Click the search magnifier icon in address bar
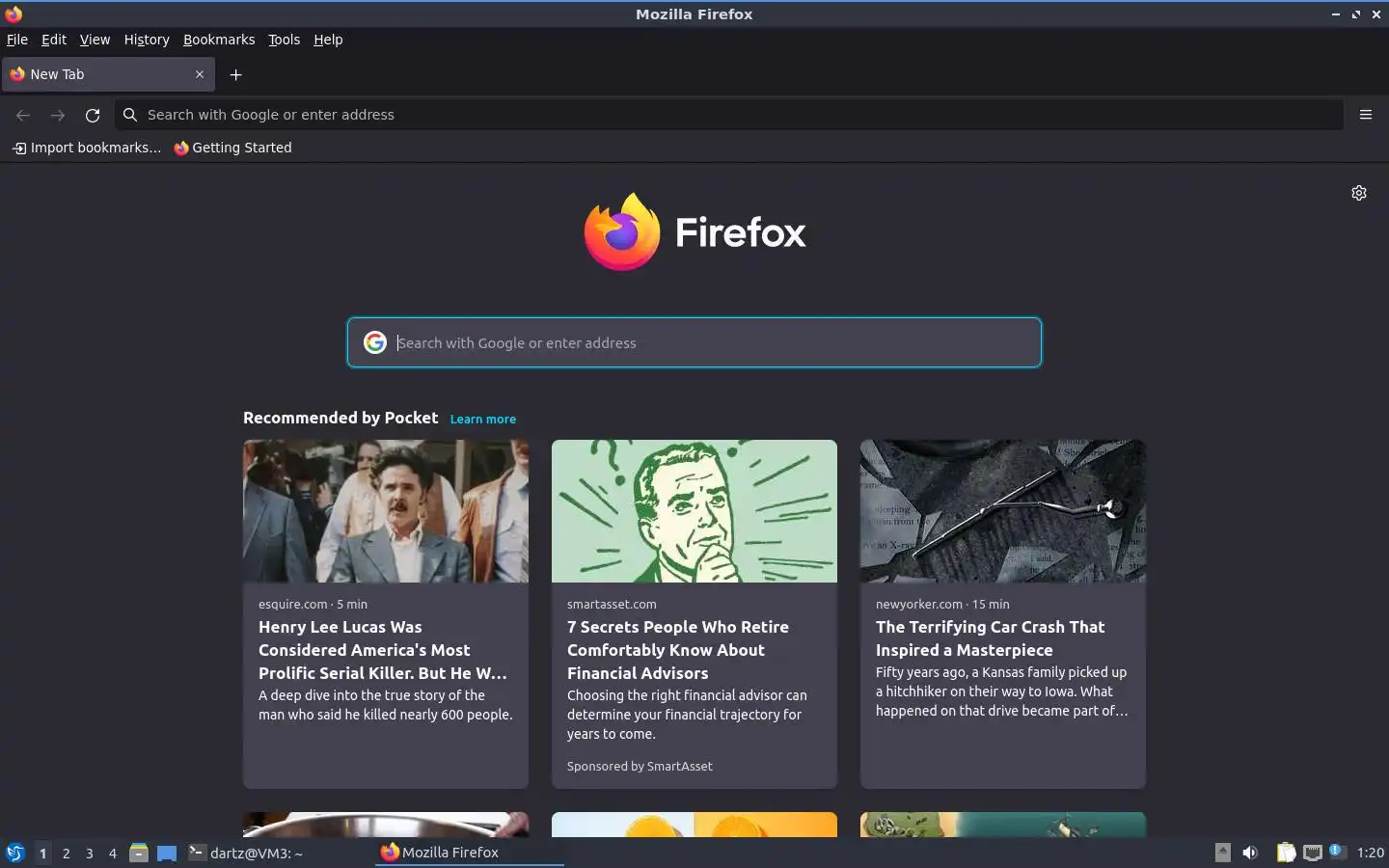Screen dimensions: 1389x868 130,115
